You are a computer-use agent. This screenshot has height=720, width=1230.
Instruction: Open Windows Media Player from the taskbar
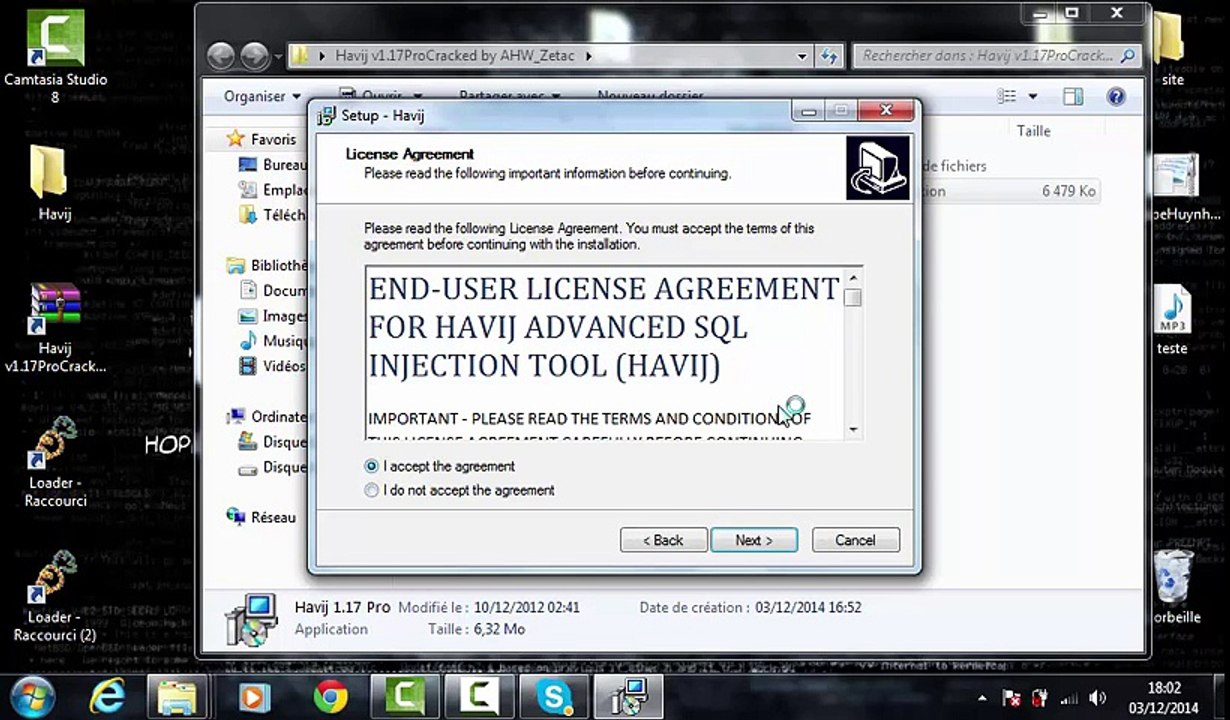(x=254, y=696)
